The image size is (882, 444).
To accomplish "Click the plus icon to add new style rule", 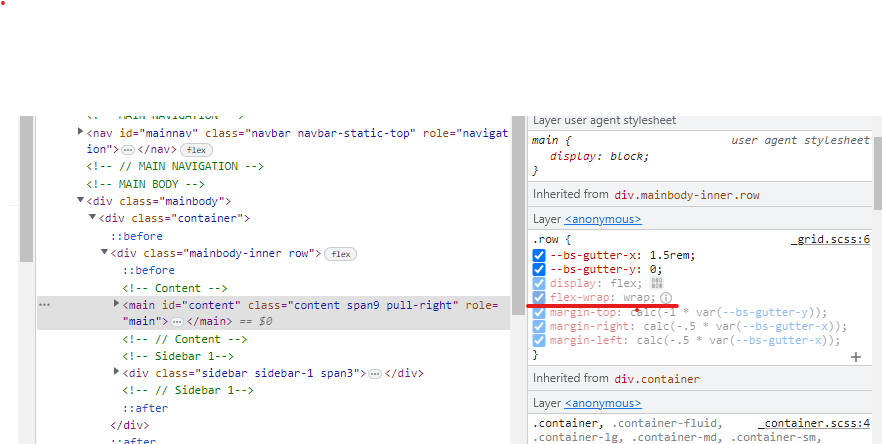I will [856, 357].
